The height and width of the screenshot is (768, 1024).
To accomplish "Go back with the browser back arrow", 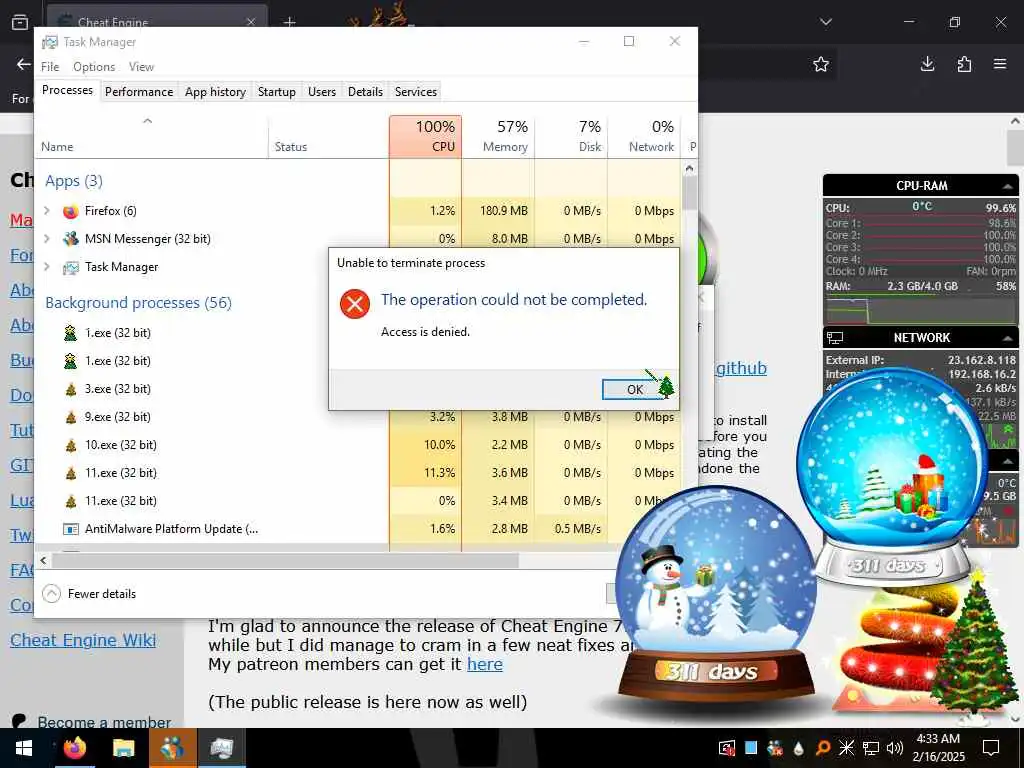I will click(24, 64).
